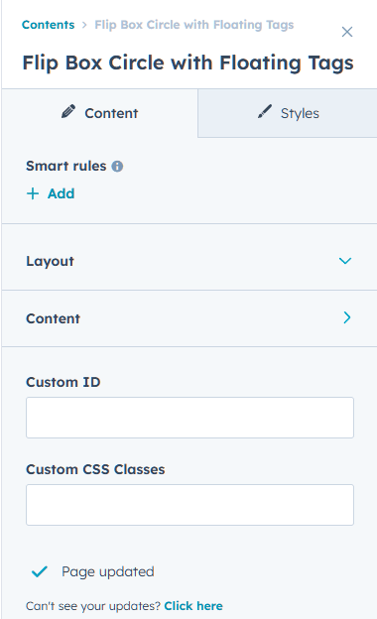Go back to Contents breadcrumb
377x619 pixels.
[48, 25]
